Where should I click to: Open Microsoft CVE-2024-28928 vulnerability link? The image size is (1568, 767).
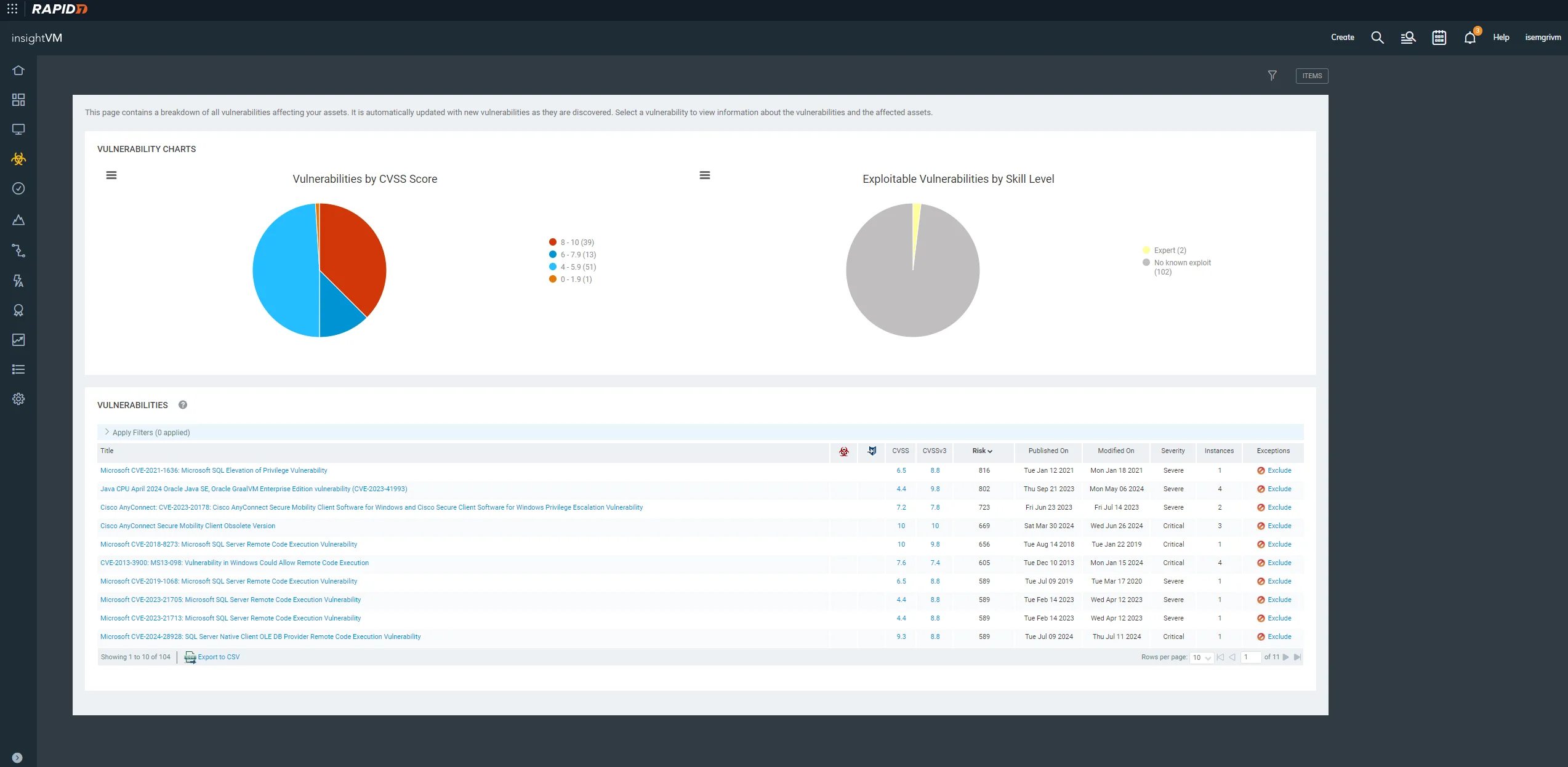pyautogui.click(x=260, y=637)
